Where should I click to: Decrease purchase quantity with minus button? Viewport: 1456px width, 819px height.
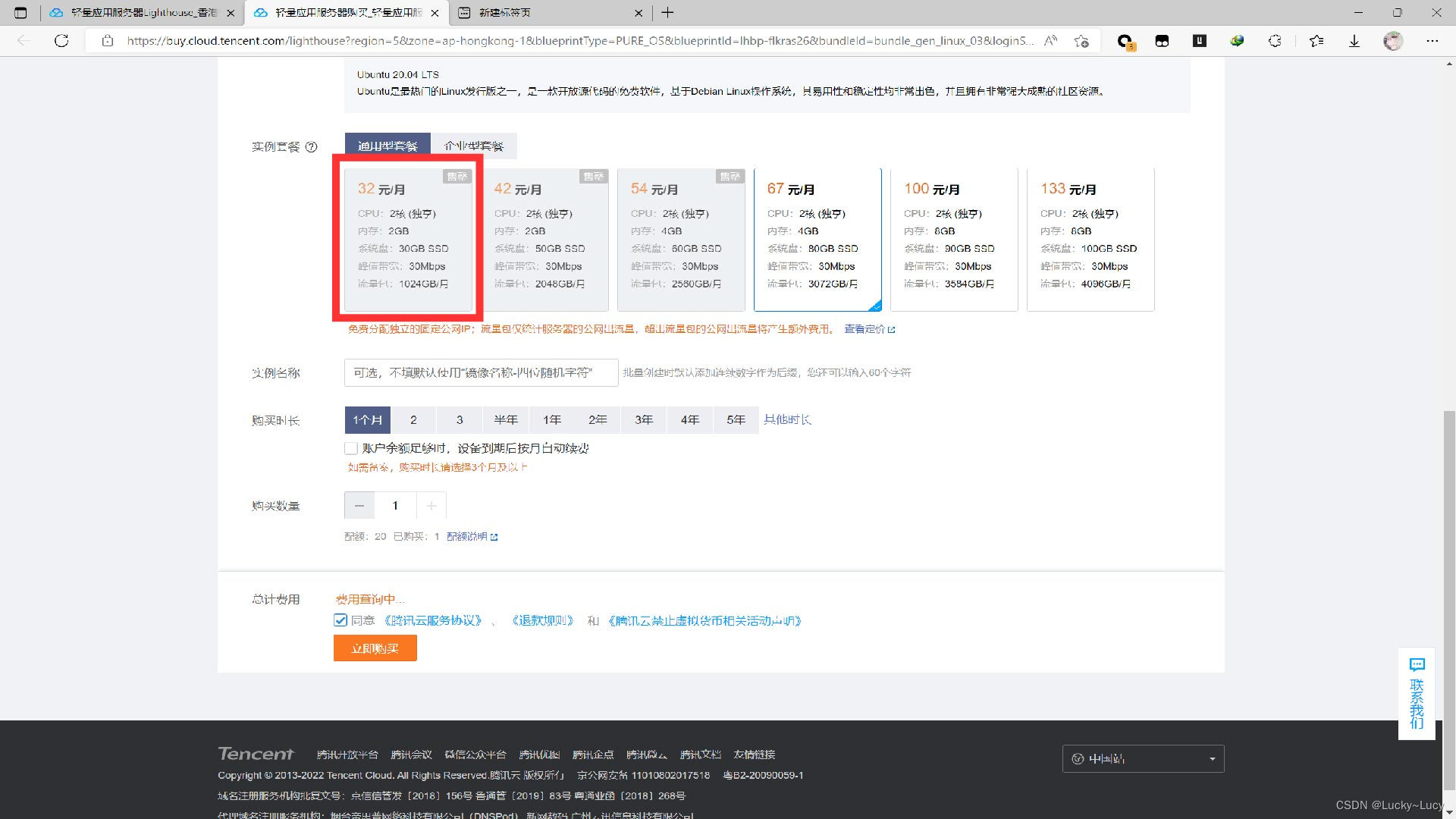coord(359,505)
